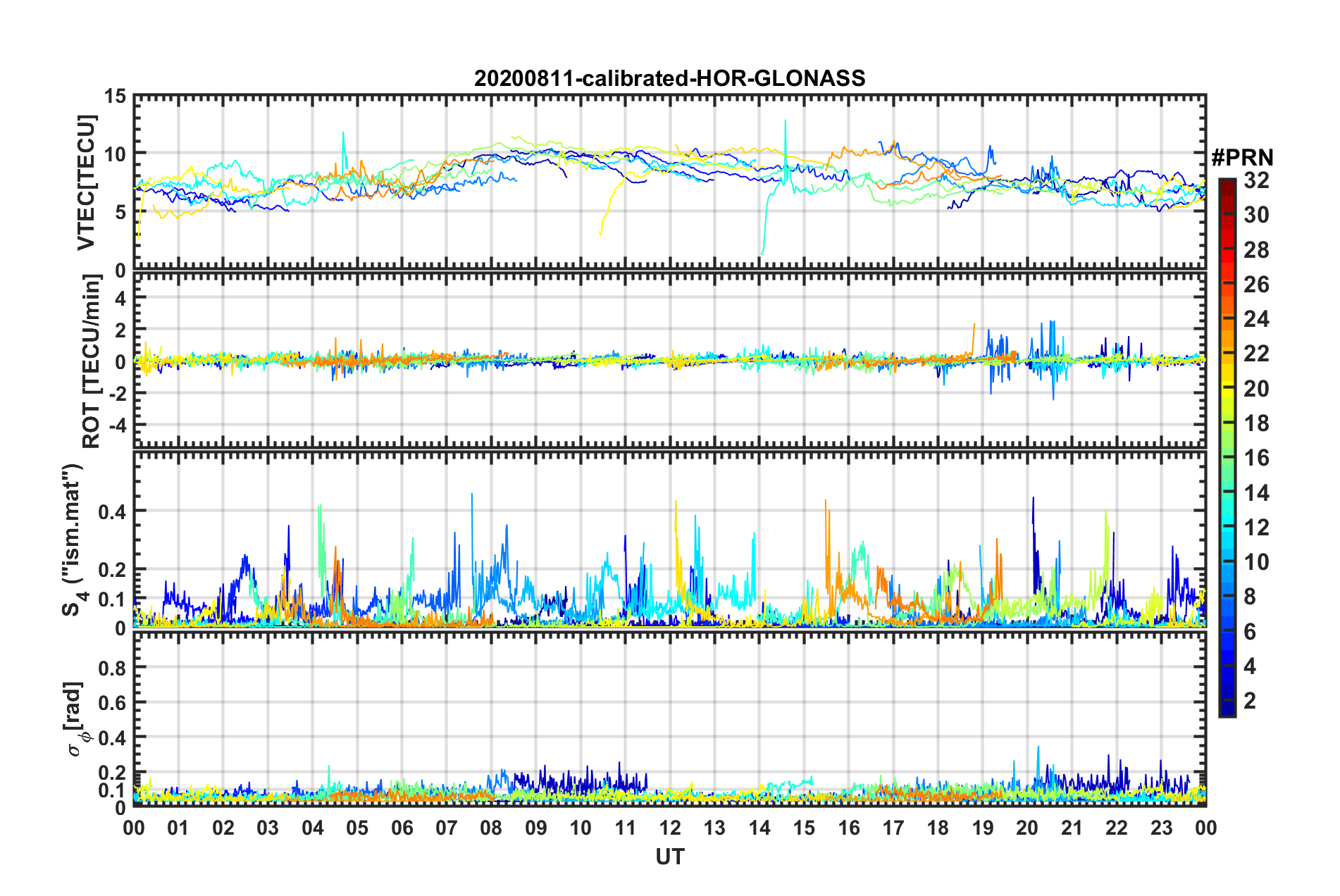This screenshot has width=1340, height=896.
Task: Click the σφ [rad] y-axis label
Action: coord(75,718)
